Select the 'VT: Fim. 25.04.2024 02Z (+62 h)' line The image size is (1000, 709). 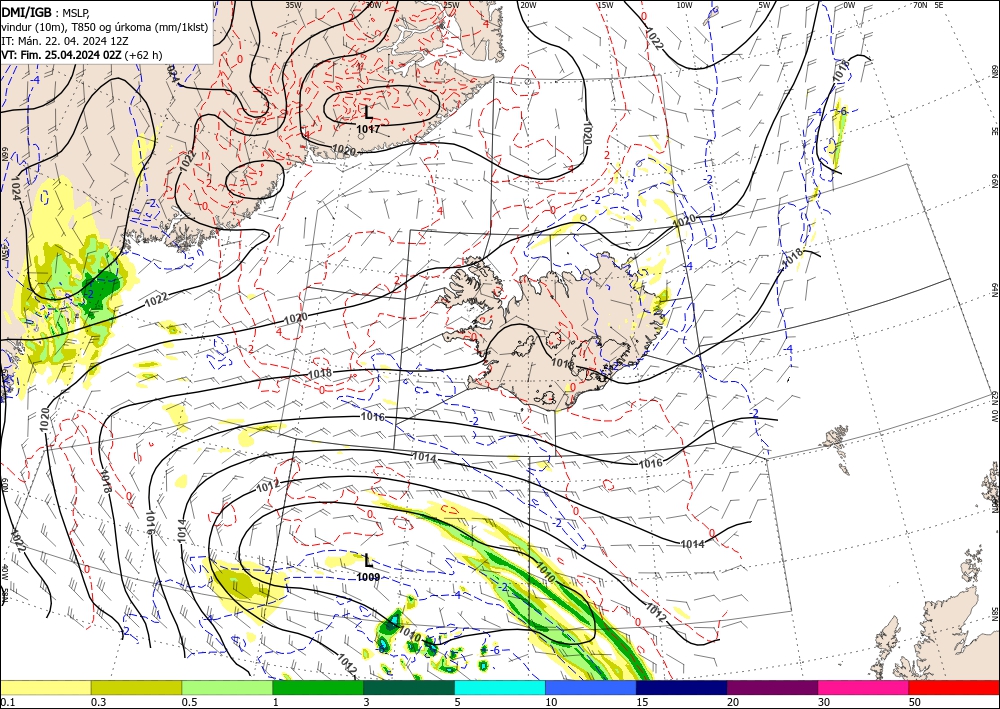coord(82,55)
